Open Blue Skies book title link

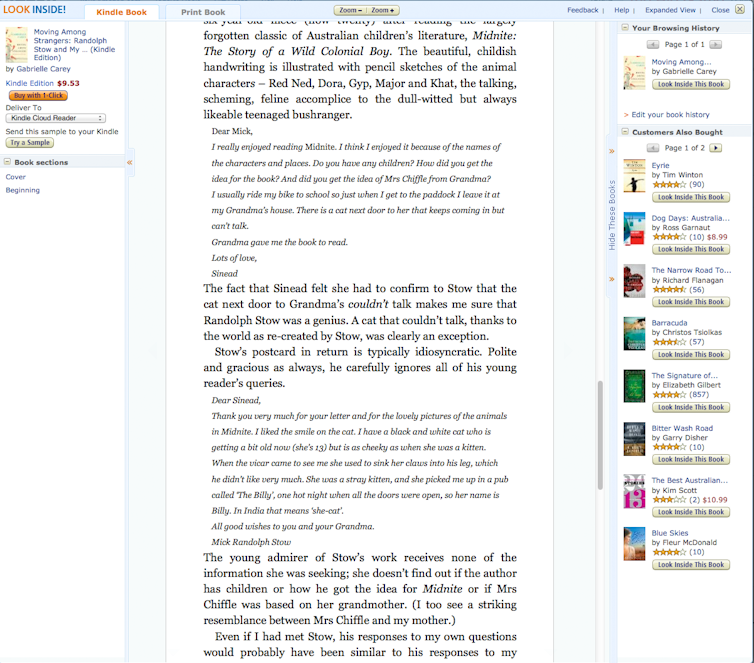point(669,533)
